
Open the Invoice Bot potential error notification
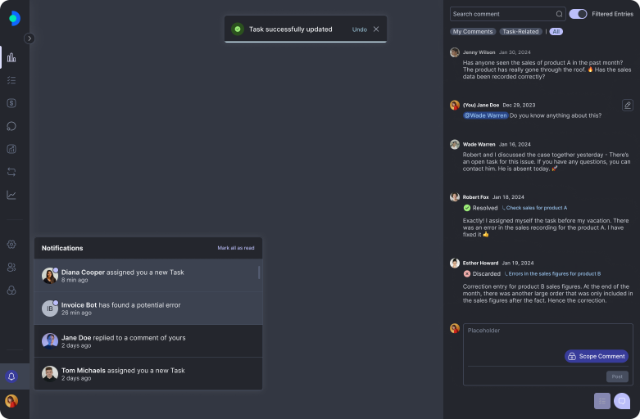148,308
